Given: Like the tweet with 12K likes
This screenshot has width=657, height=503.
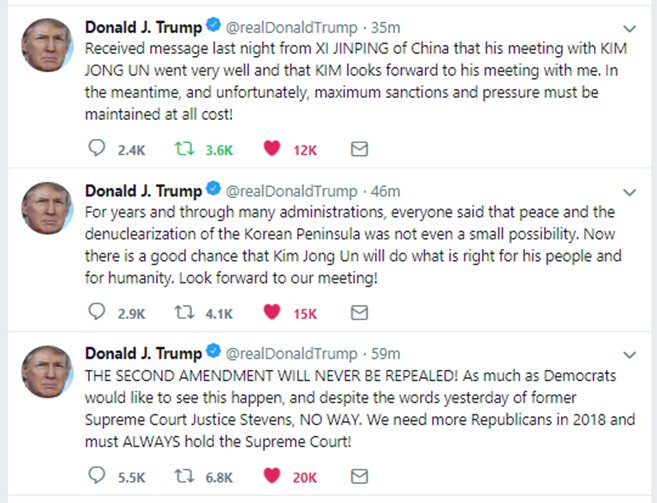Looking at the screenshot, I should [270, 149].
